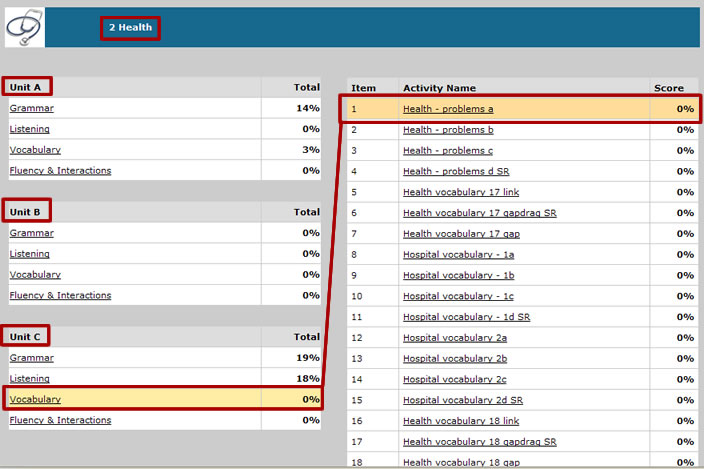This screenshot has width=704, height=469.
Task: Open activity Health - problems d SR
Action: tap(455, 172)
